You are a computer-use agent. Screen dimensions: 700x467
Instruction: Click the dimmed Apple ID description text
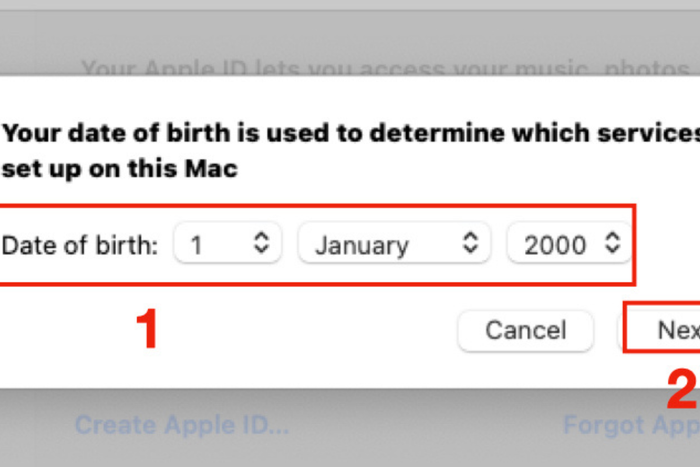pos(386,68)
